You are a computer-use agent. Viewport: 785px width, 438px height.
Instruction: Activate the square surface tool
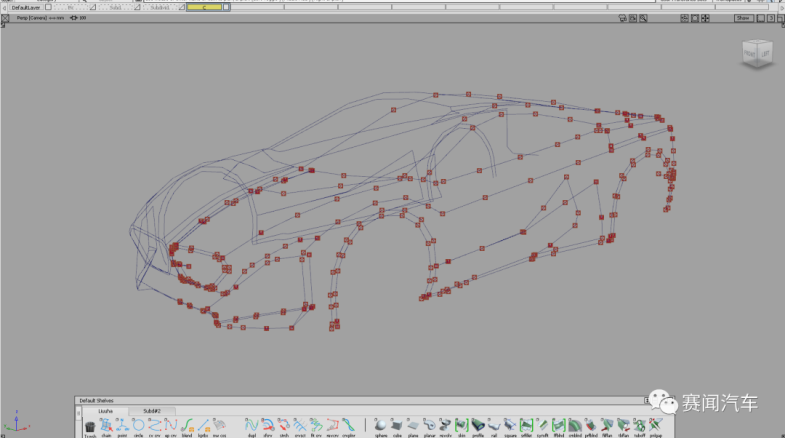pyautogui.click(x=509, y=426)
